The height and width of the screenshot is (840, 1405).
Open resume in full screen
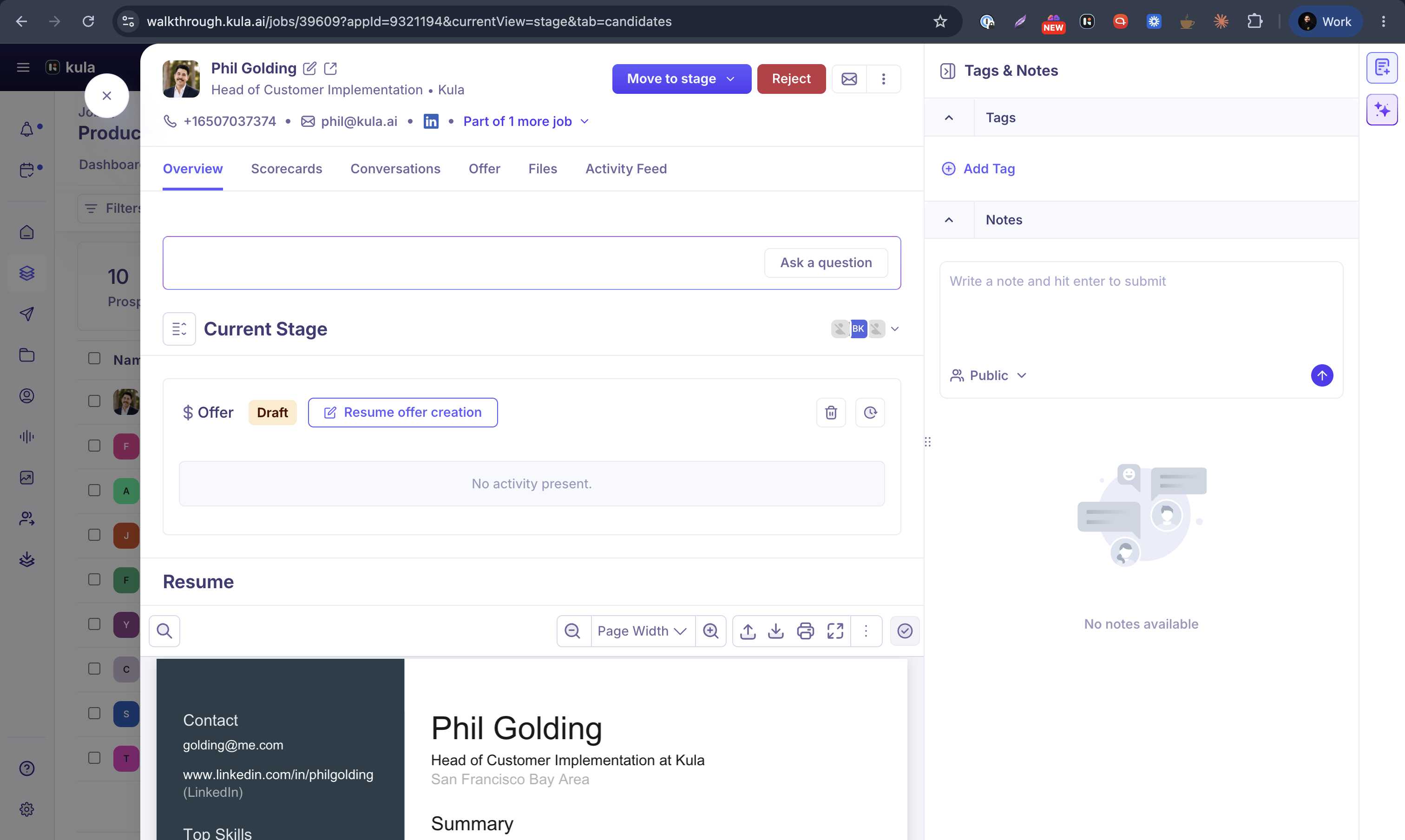click(x=835, y=630)
